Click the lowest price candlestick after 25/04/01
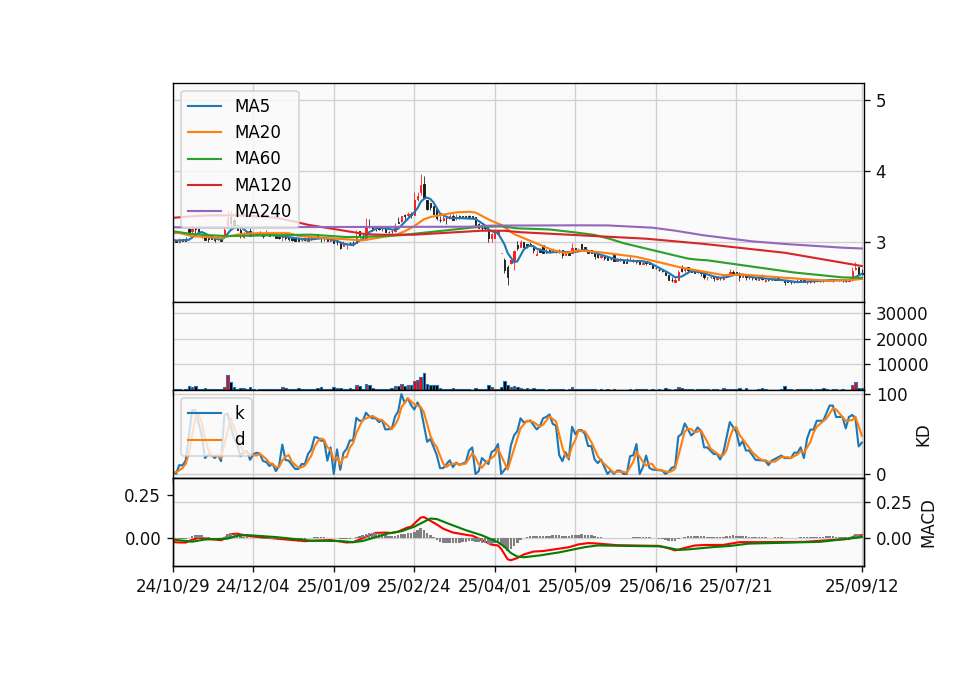The image size is (960, 690). (508, 274)
